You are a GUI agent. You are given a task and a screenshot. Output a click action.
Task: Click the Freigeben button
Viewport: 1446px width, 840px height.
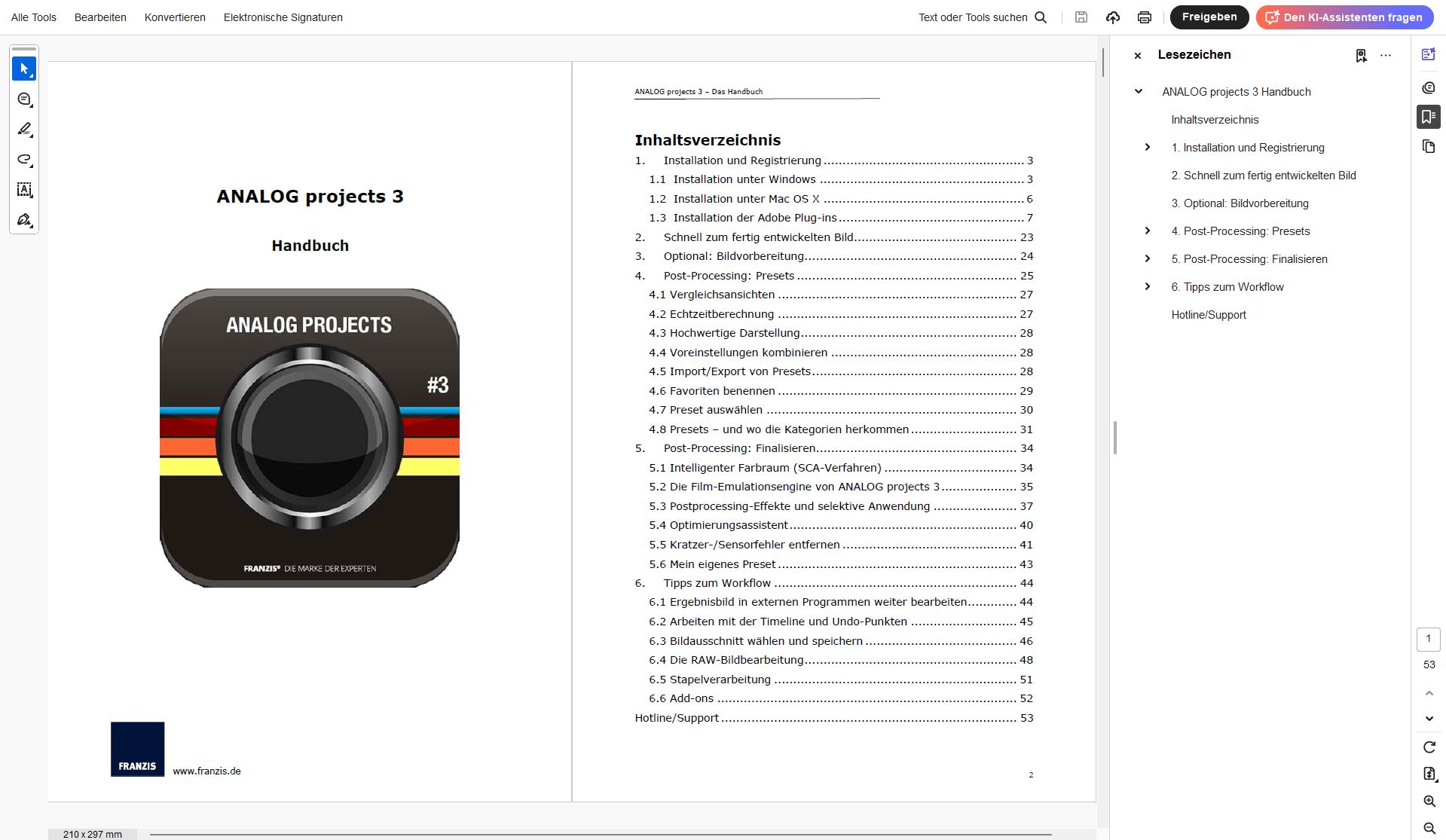tap(1209, 17)
